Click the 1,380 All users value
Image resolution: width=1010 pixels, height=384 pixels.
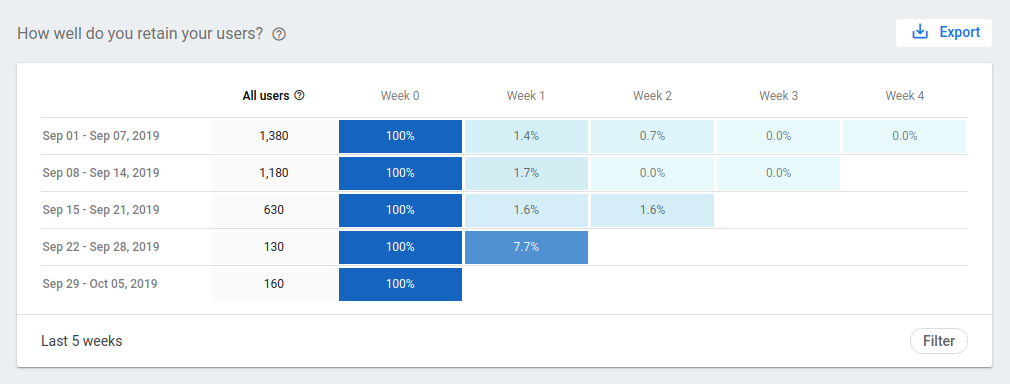click(274, 136)
